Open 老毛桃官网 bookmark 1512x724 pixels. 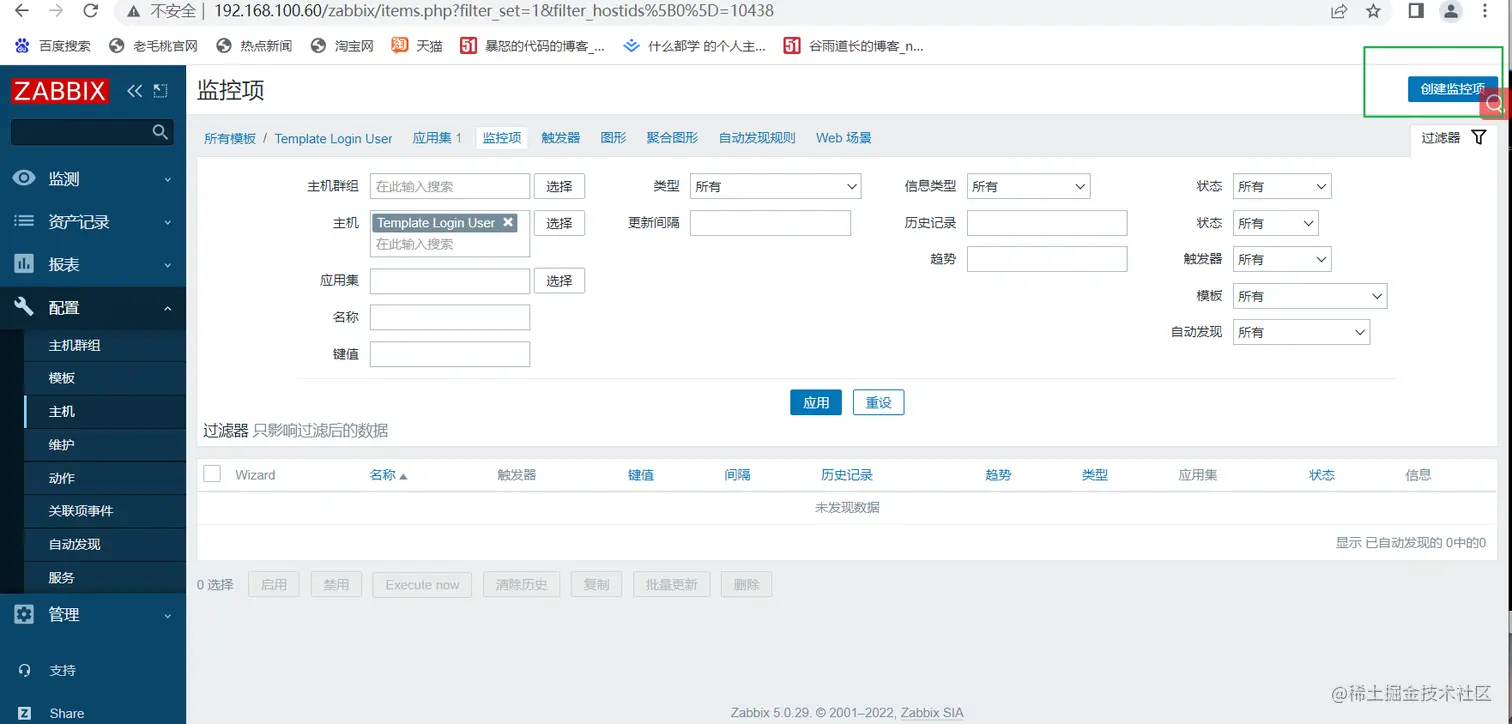tap(153, 46)
